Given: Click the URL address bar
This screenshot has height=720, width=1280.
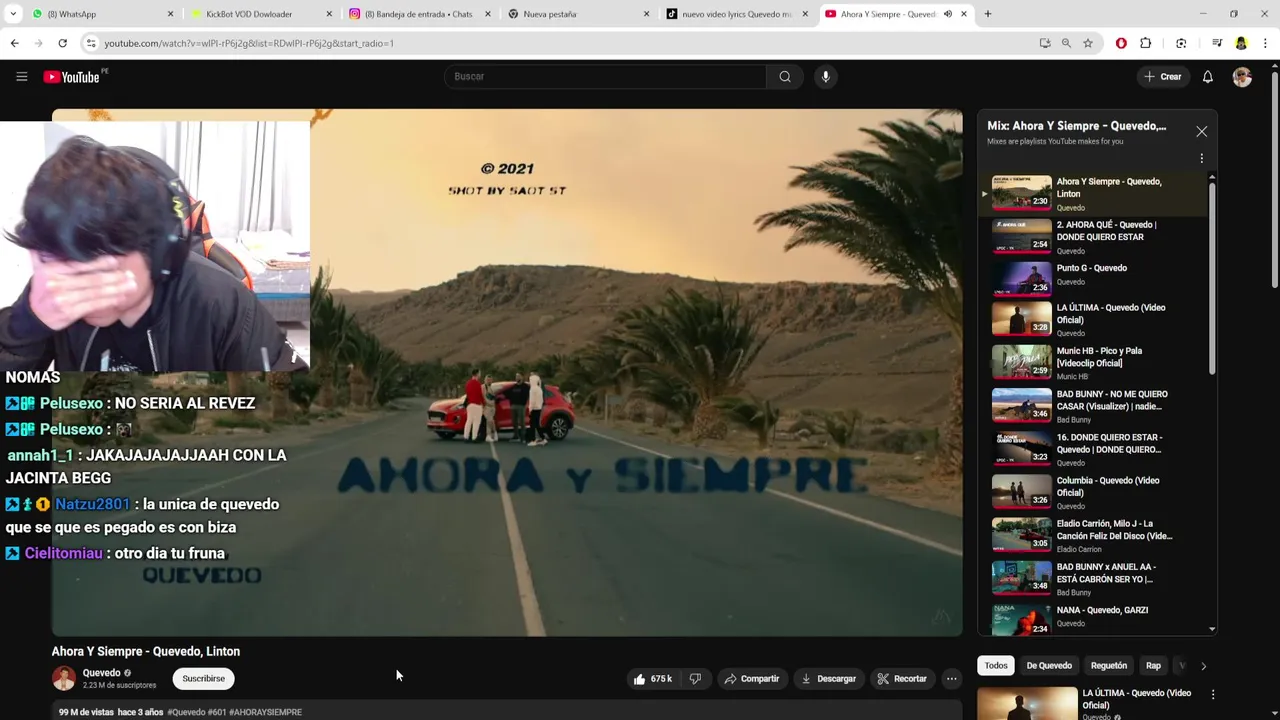Looking at the screenshot, I should 560,43.
